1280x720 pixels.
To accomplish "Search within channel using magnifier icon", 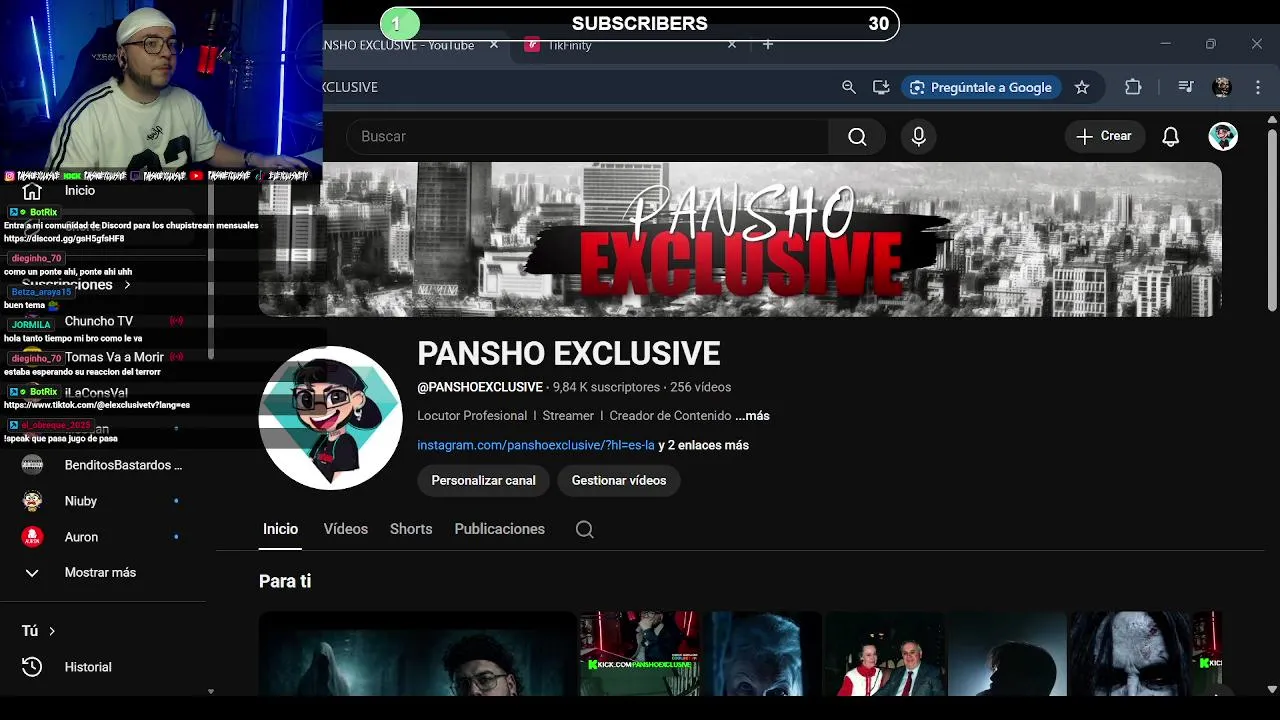I will click(x=585, y=530).
